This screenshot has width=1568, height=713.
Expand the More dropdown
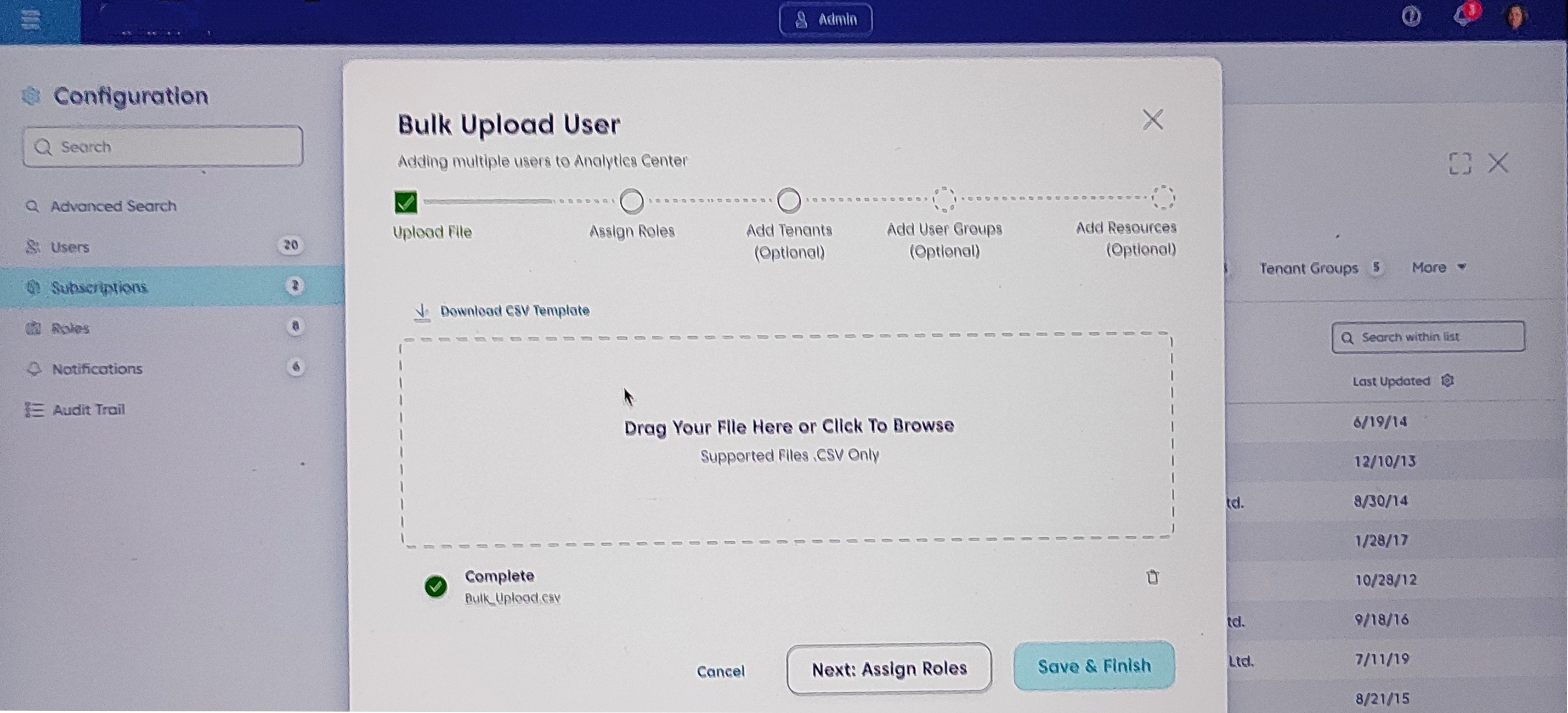pyautogui.click(x=1439, y=268)
